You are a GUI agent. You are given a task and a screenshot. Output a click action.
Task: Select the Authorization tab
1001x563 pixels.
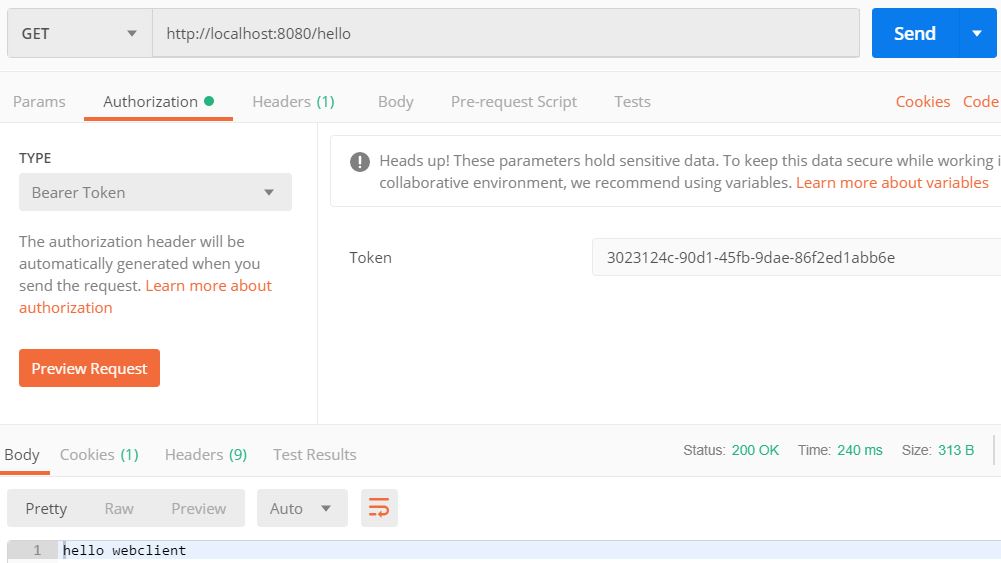pyautogui.click(x=158, y=101)
